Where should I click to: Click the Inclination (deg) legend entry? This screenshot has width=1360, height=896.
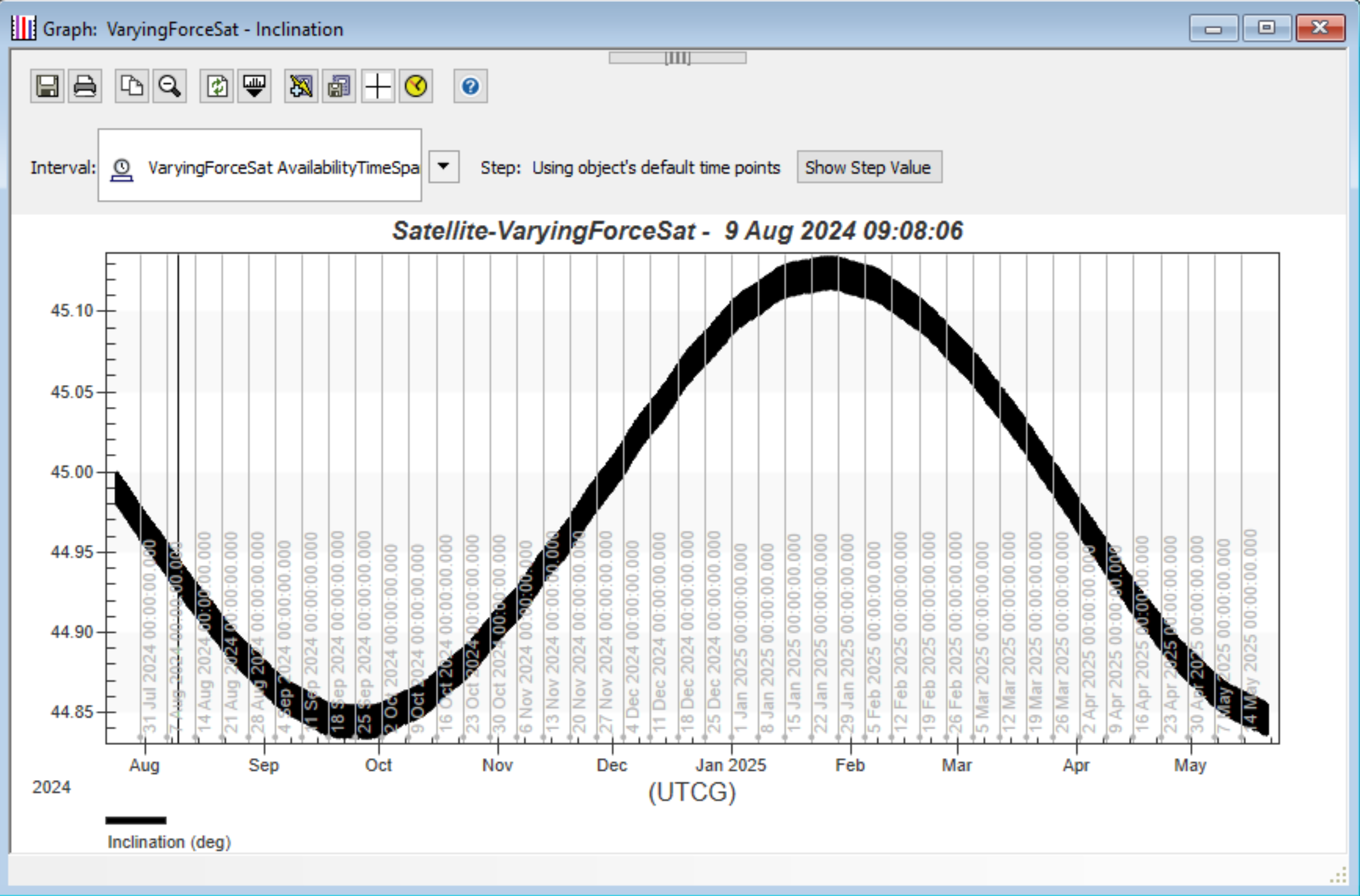pyautogui.click(x=169, y=841)
